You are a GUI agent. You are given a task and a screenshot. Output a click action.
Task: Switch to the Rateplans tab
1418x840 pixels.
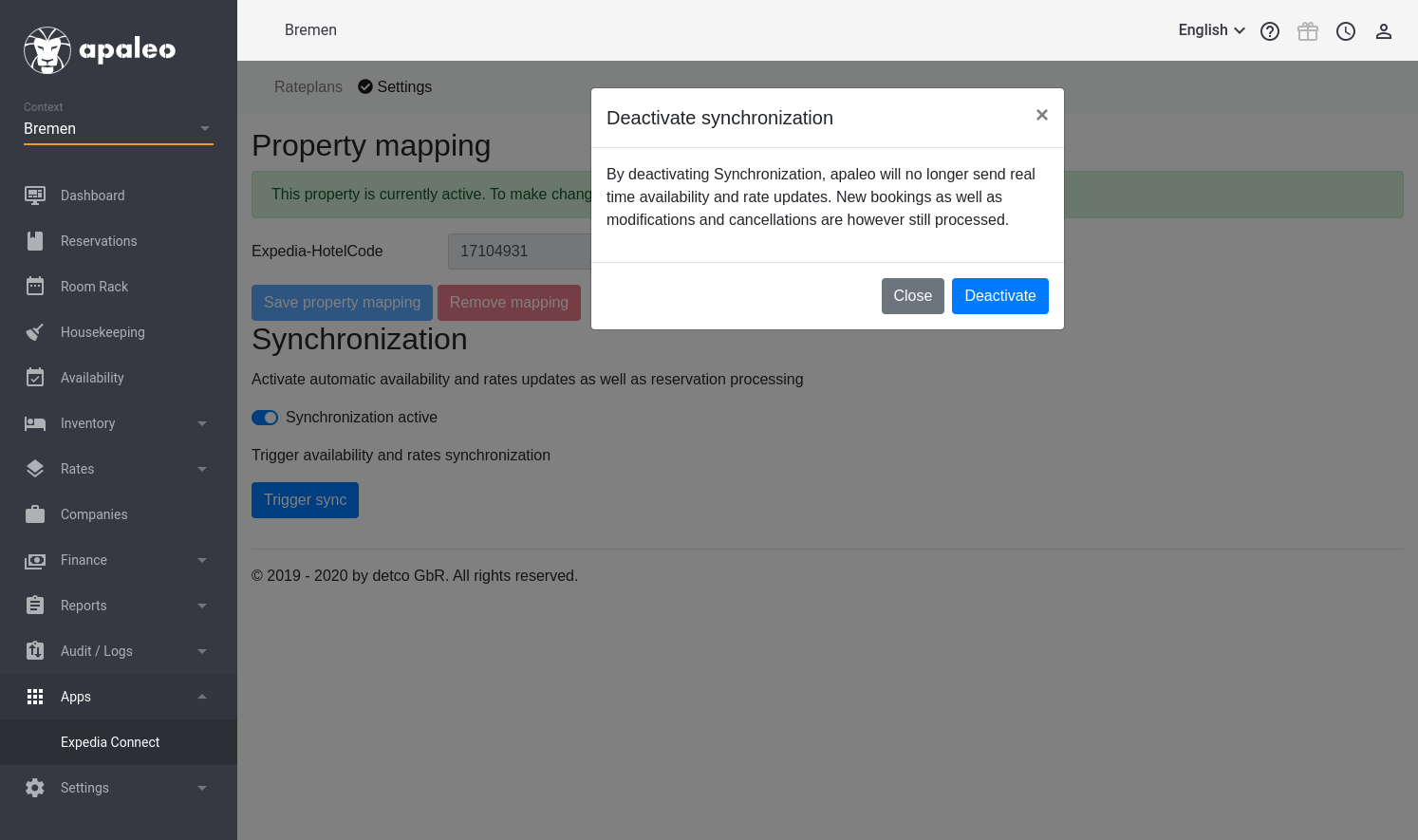(308, 87)
